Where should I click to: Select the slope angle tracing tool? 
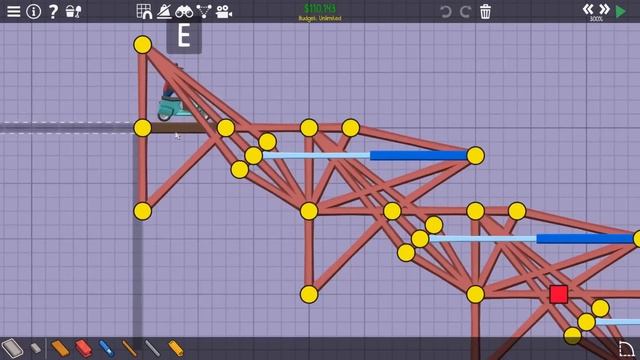tap(164, 11)
